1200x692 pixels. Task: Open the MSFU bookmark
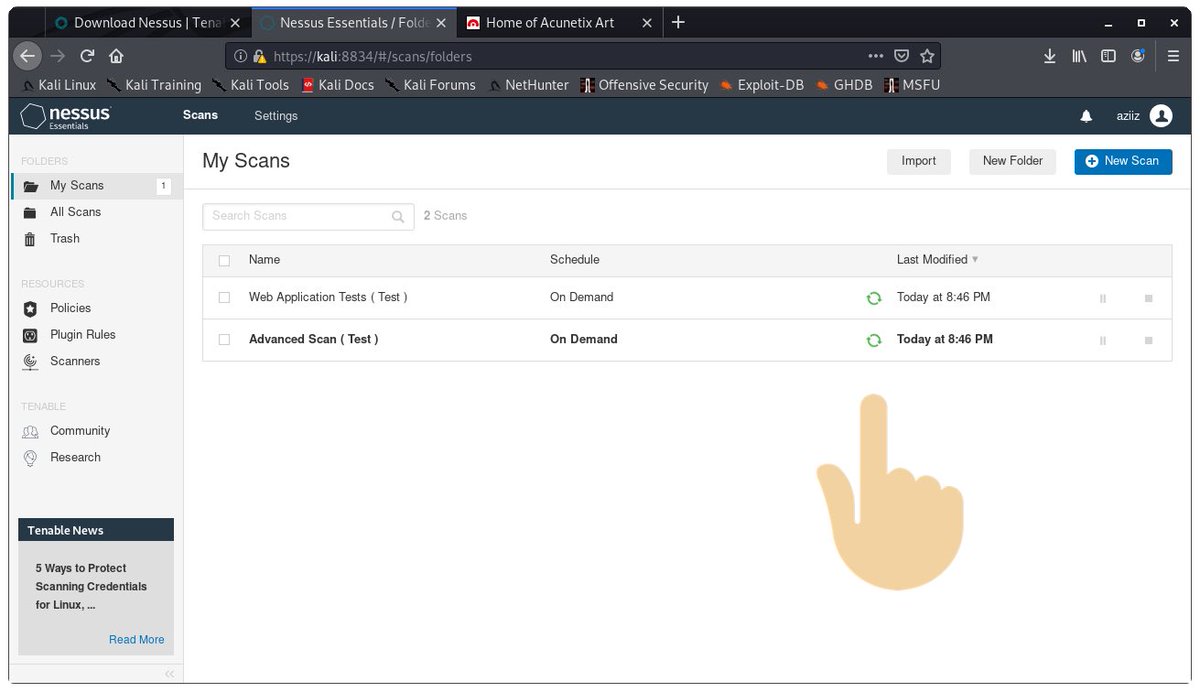[912, 85]
